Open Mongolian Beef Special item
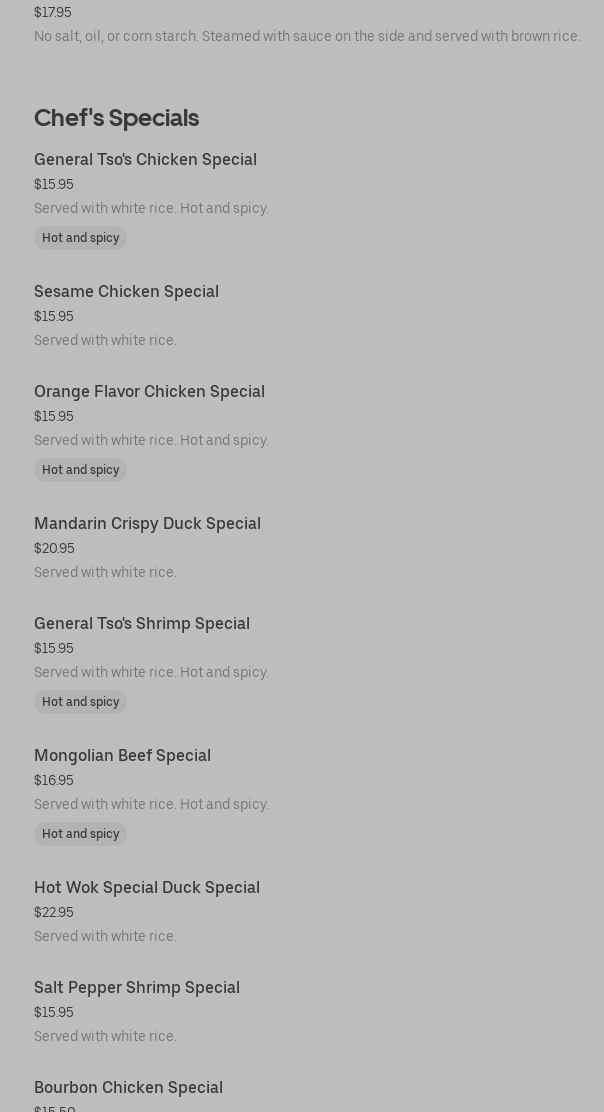 122,756
